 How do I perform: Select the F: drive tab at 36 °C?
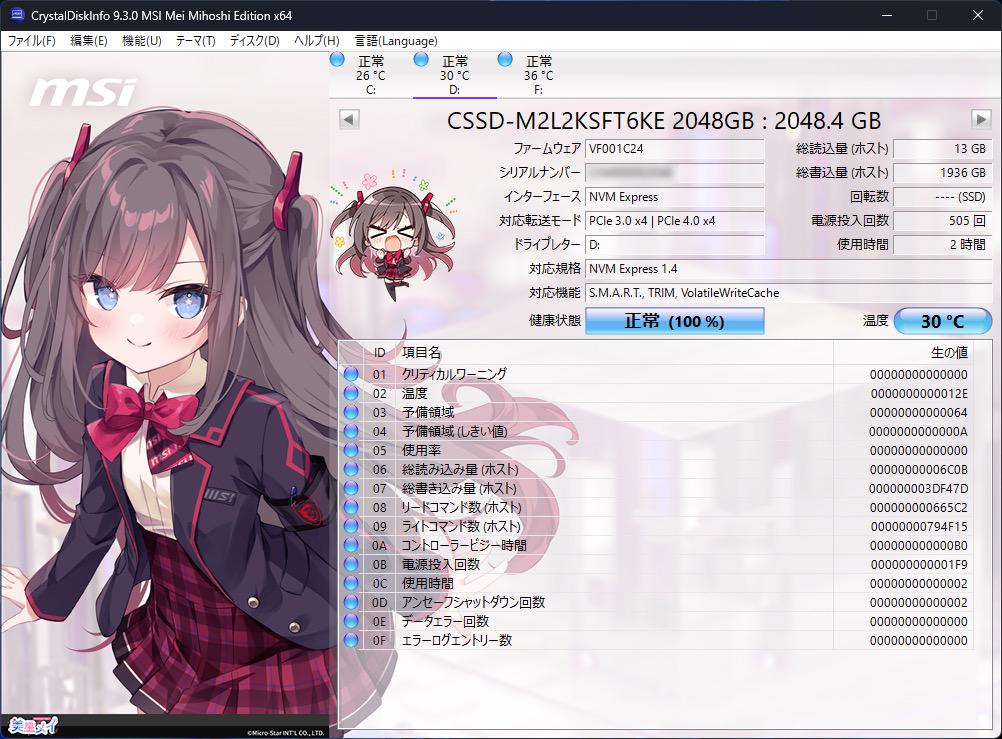click(x=539, y=75)
